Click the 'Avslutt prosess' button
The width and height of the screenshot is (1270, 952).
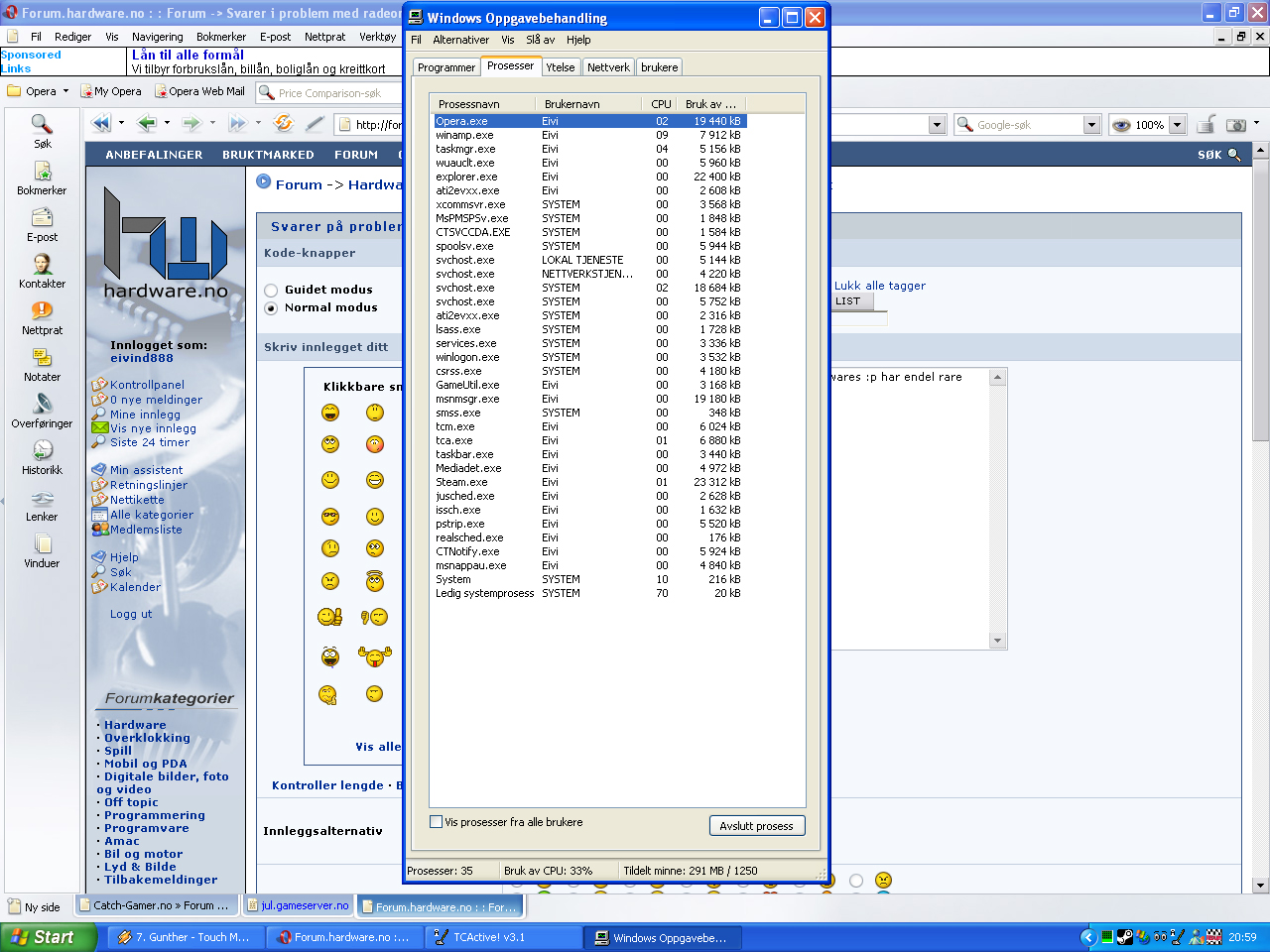pyautogui.click(x=757, y=826)
